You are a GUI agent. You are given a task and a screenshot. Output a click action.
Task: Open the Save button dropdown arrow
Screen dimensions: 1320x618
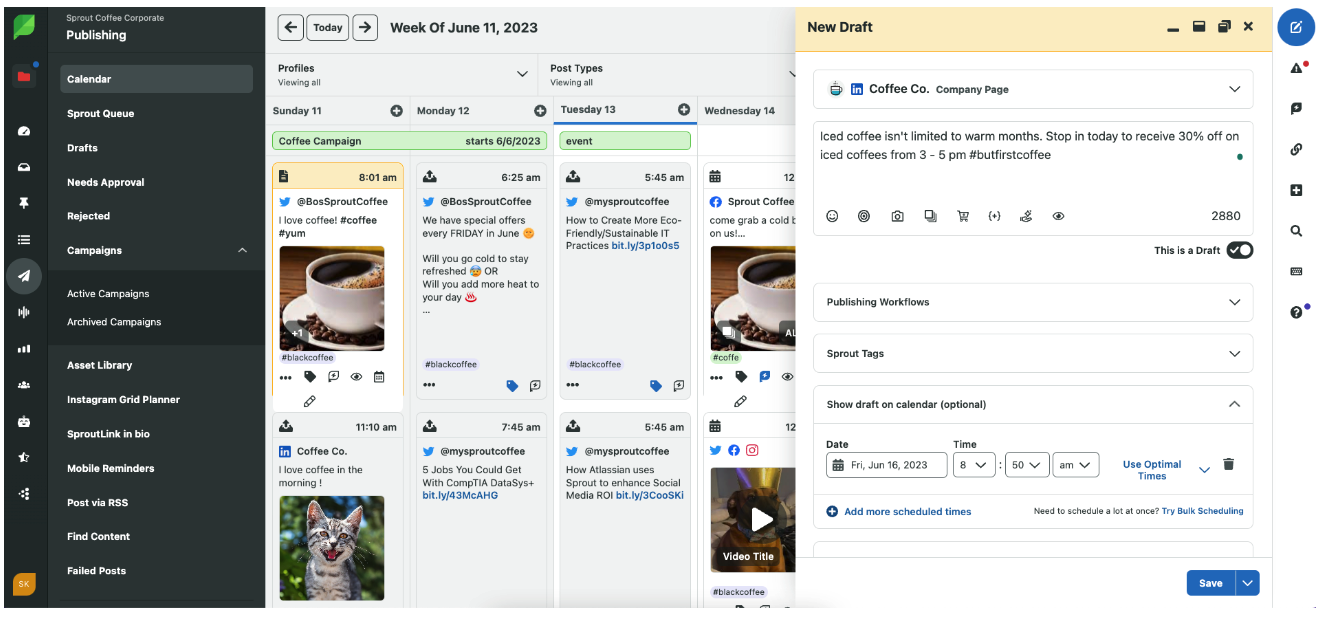(x=1247, y=583)
